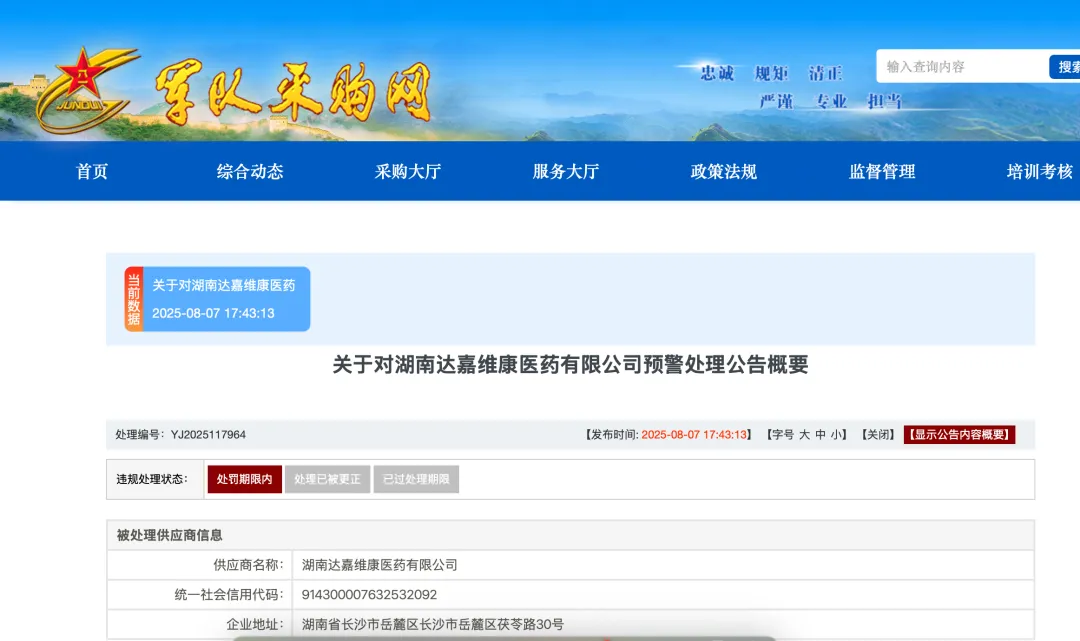Click the 专业 motto word in header

[831, 101]
